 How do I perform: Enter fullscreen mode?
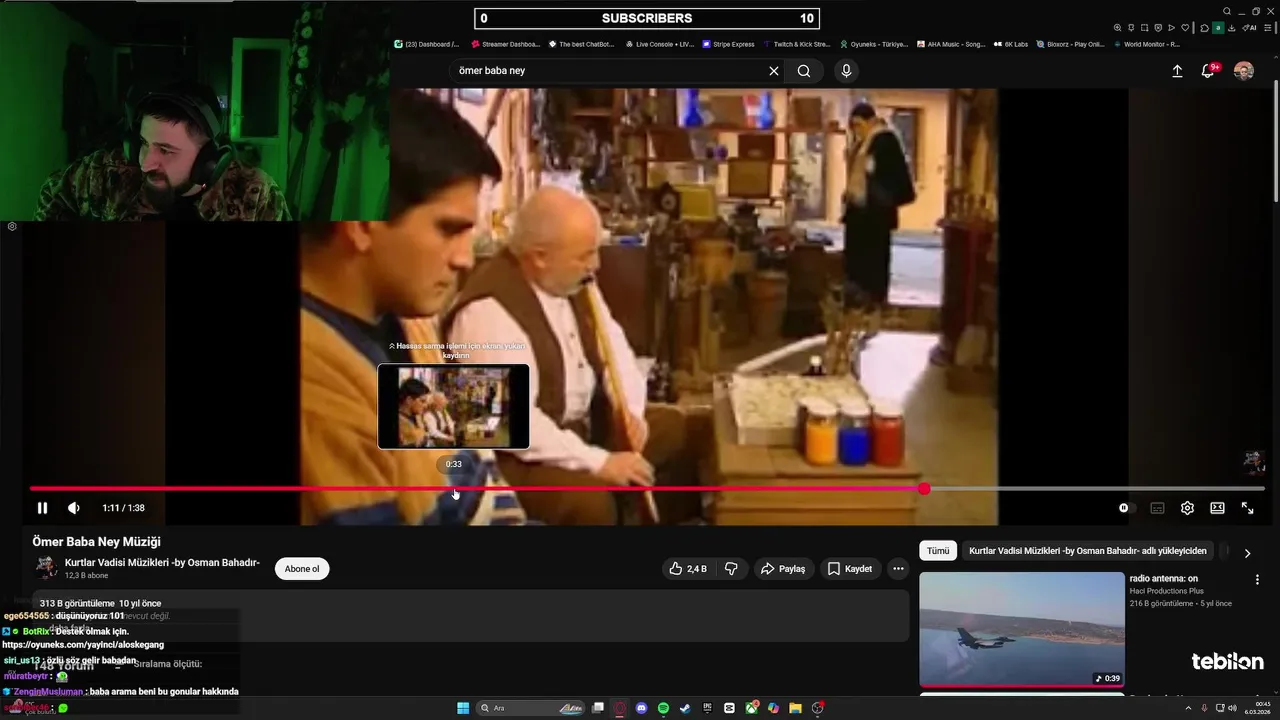pos(1247,508)
